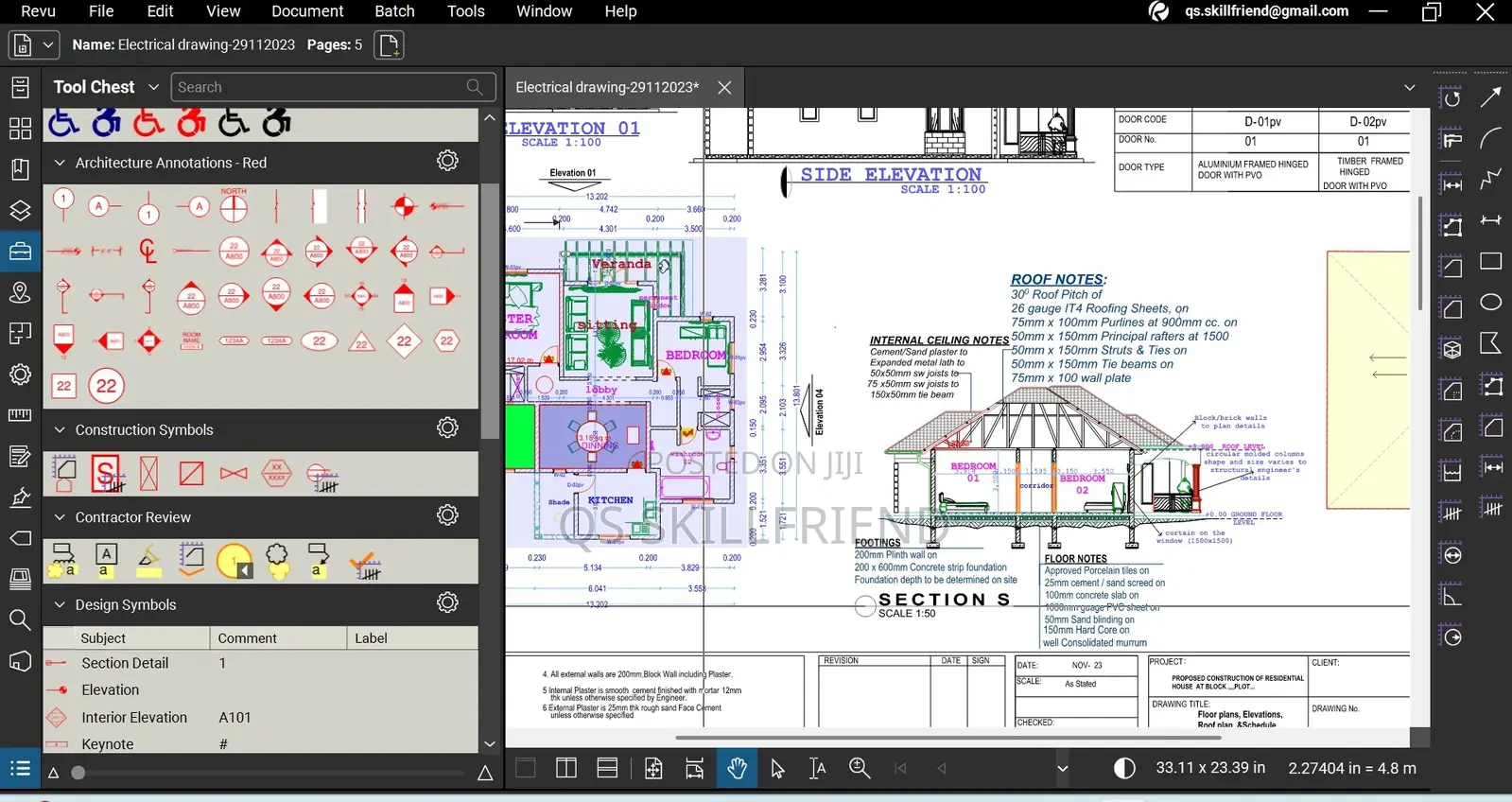
Task: Click in the Tool Chest Search field
Action: (x=333, y=87)
